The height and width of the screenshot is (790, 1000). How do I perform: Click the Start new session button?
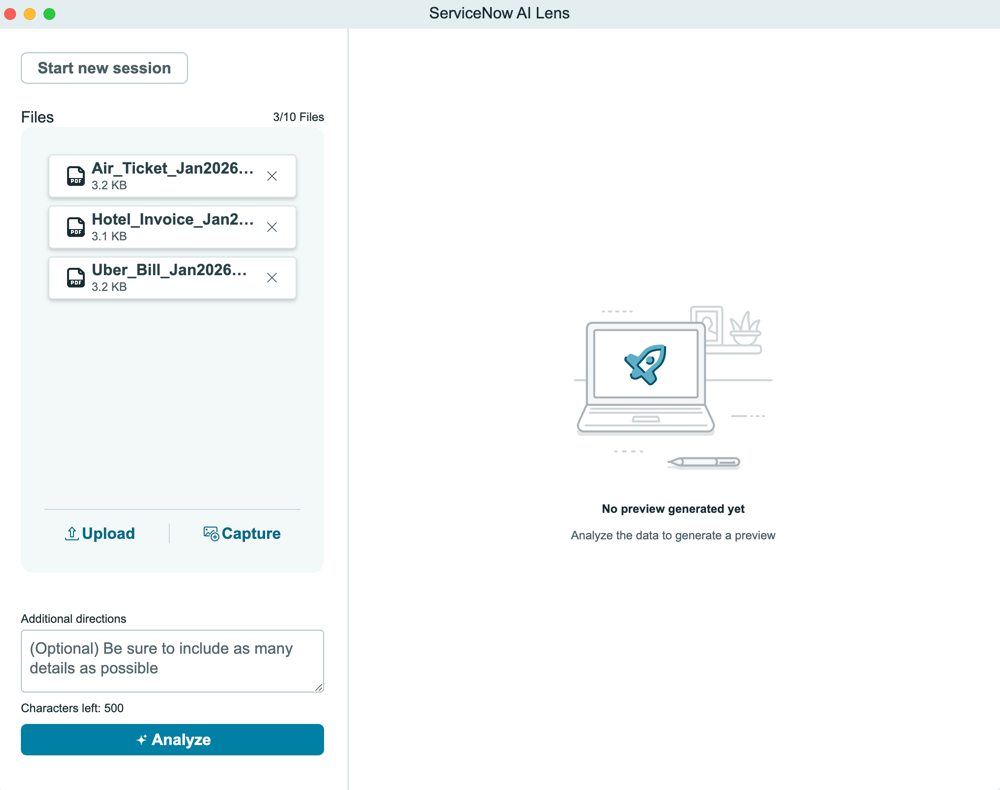coord(104,68)
